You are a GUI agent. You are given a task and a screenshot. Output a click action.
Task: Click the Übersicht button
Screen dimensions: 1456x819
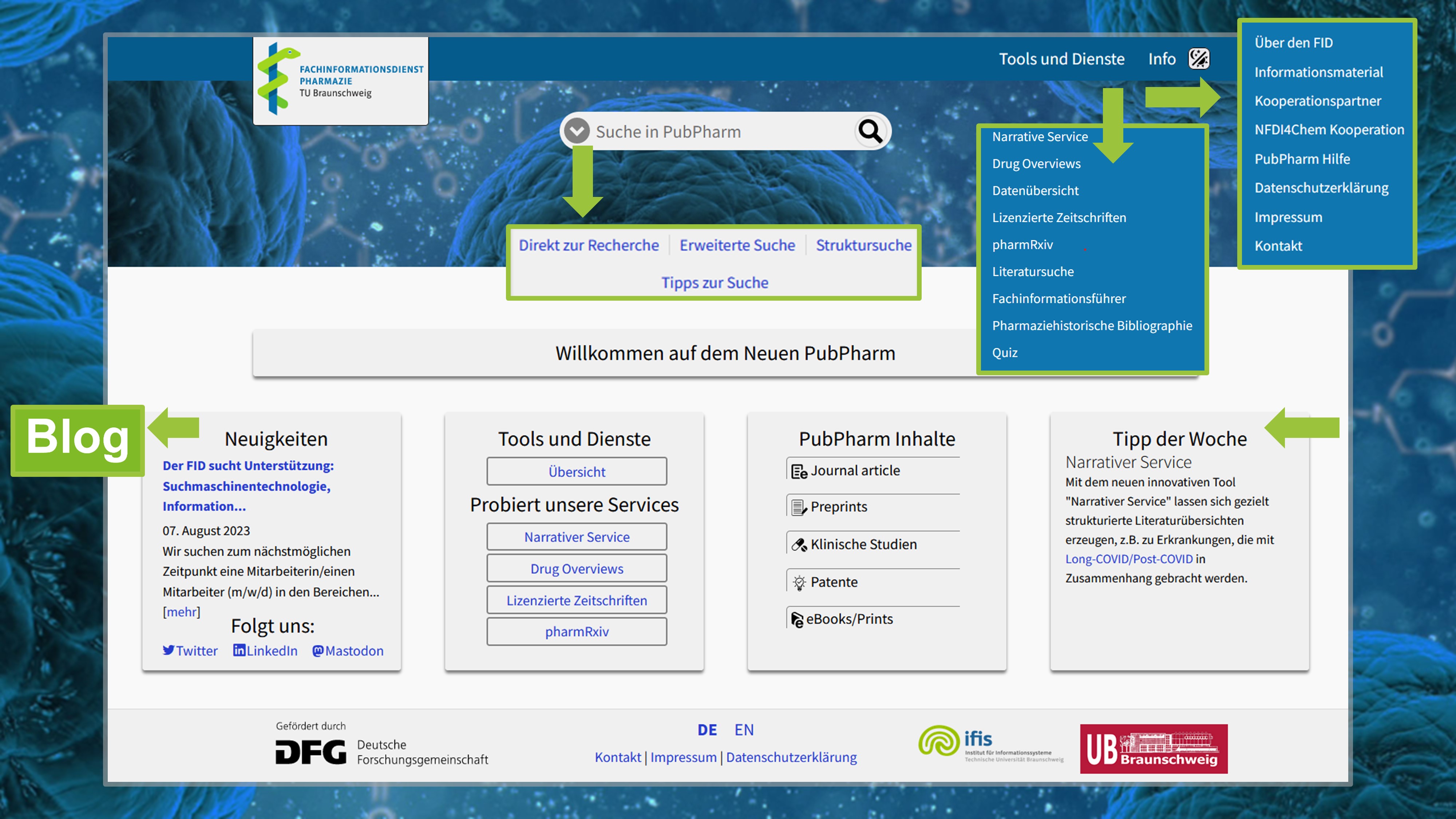pos(577,471)
